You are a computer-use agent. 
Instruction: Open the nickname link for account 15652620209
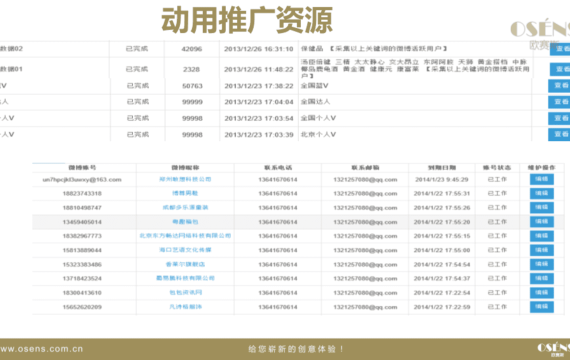tap(185, 307)
